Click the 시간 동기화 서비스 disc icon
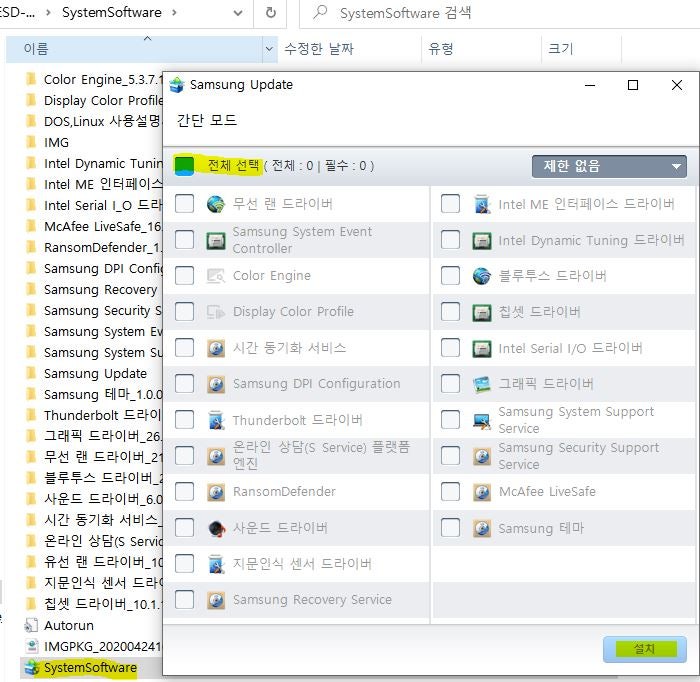This screenshot has width=700, height=682. [x=216, y=348]
